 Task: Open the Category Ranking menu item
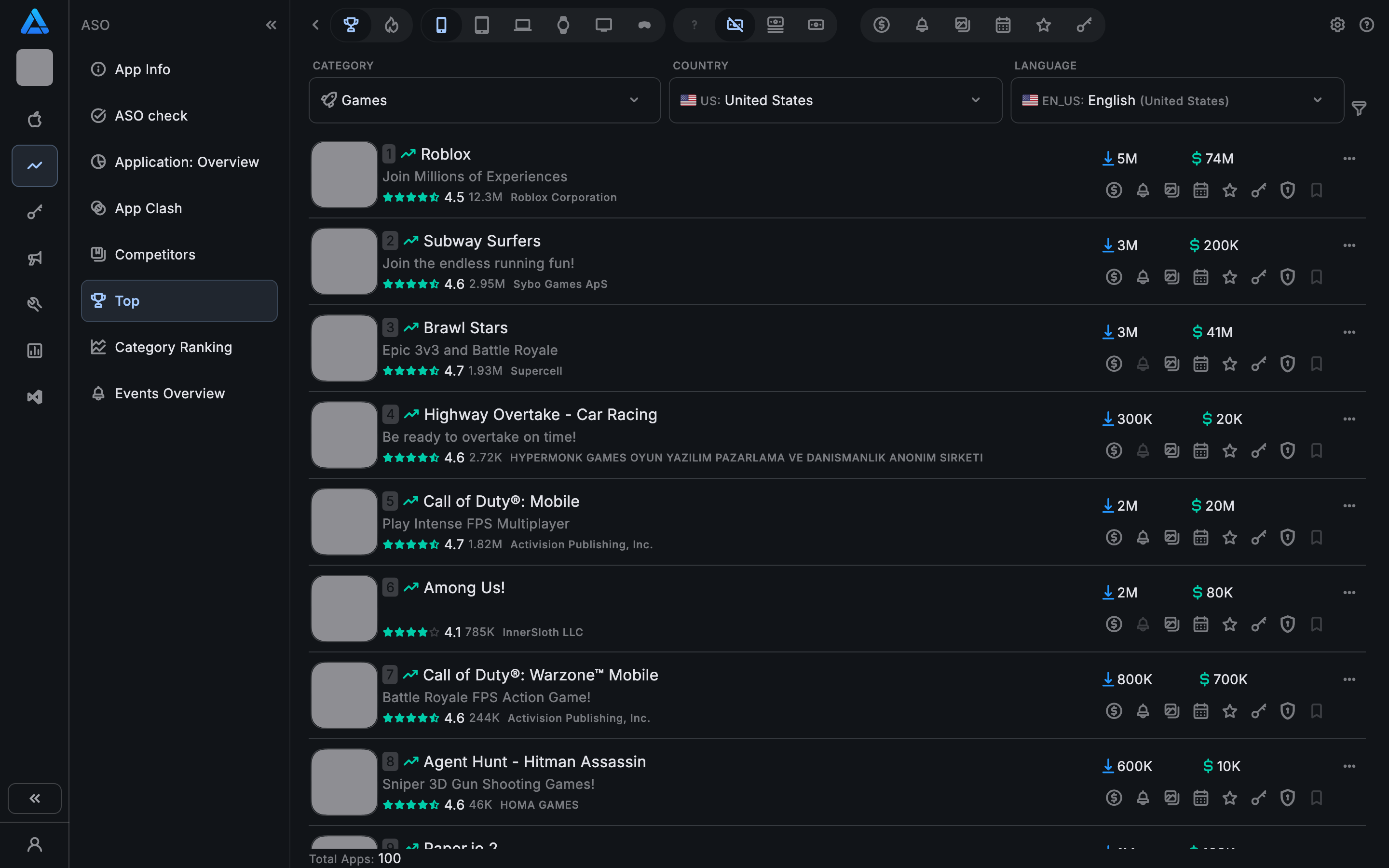click(x=173, y=347)
